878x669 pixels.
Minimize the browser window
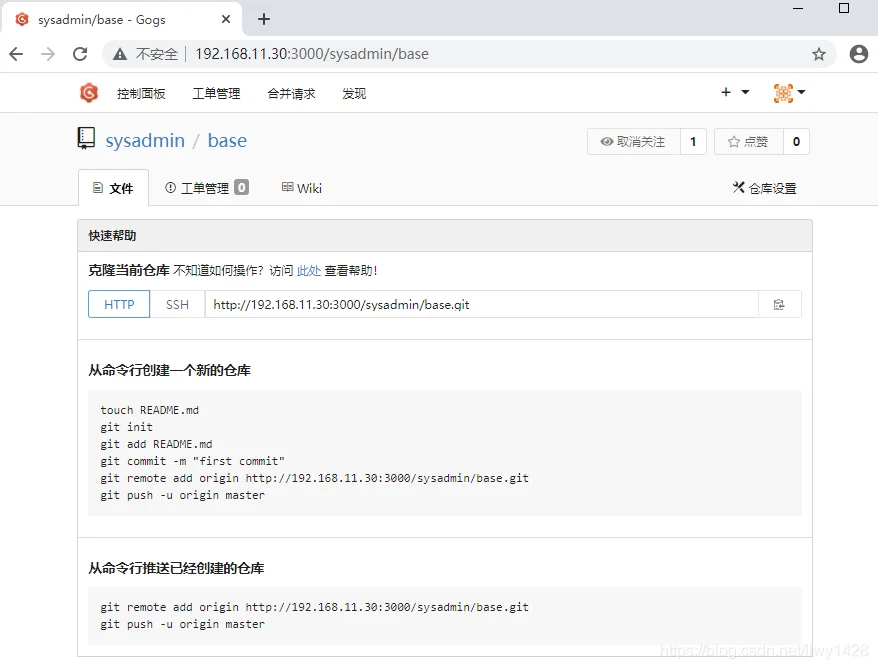point(798,8)
